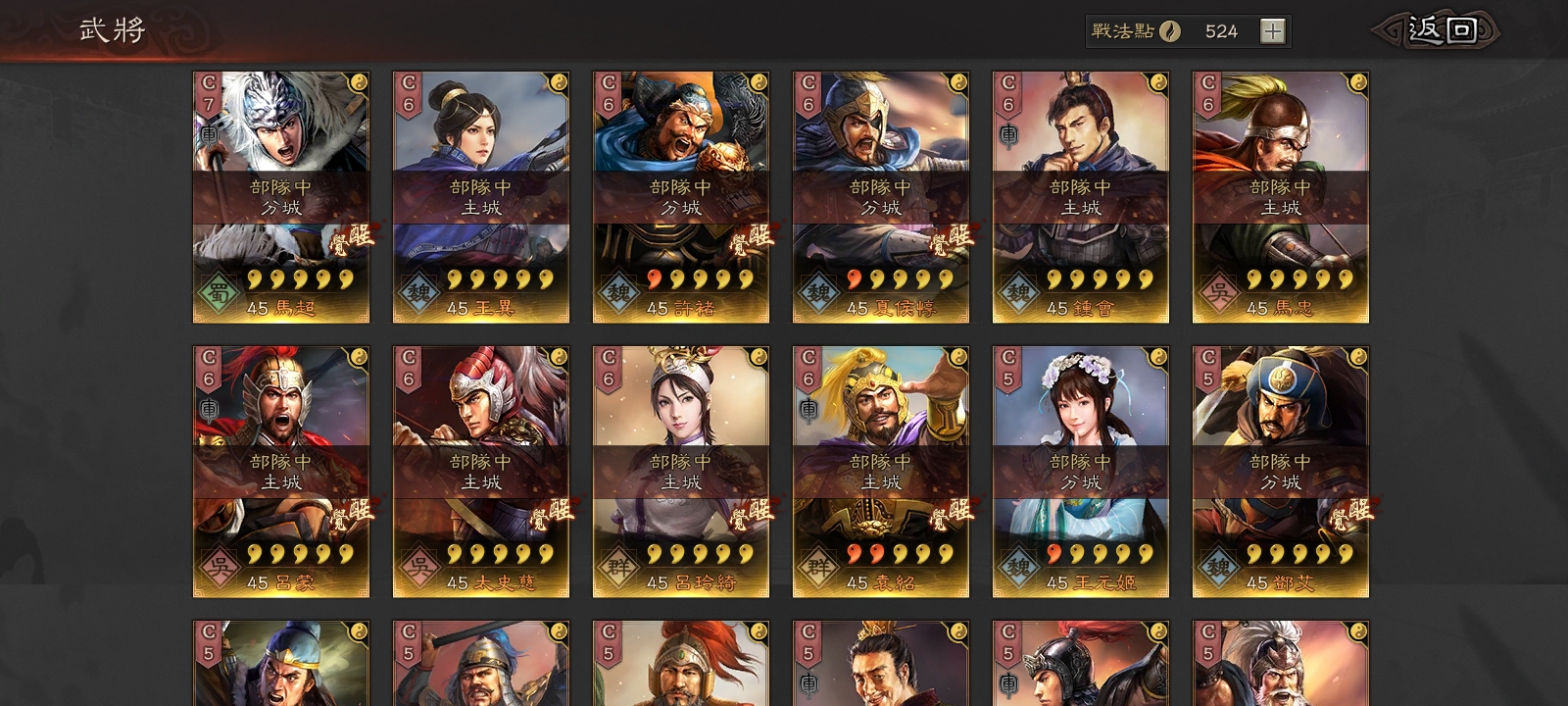
Task: Open the 呂玲綺 general card
Action: (681, 472)
